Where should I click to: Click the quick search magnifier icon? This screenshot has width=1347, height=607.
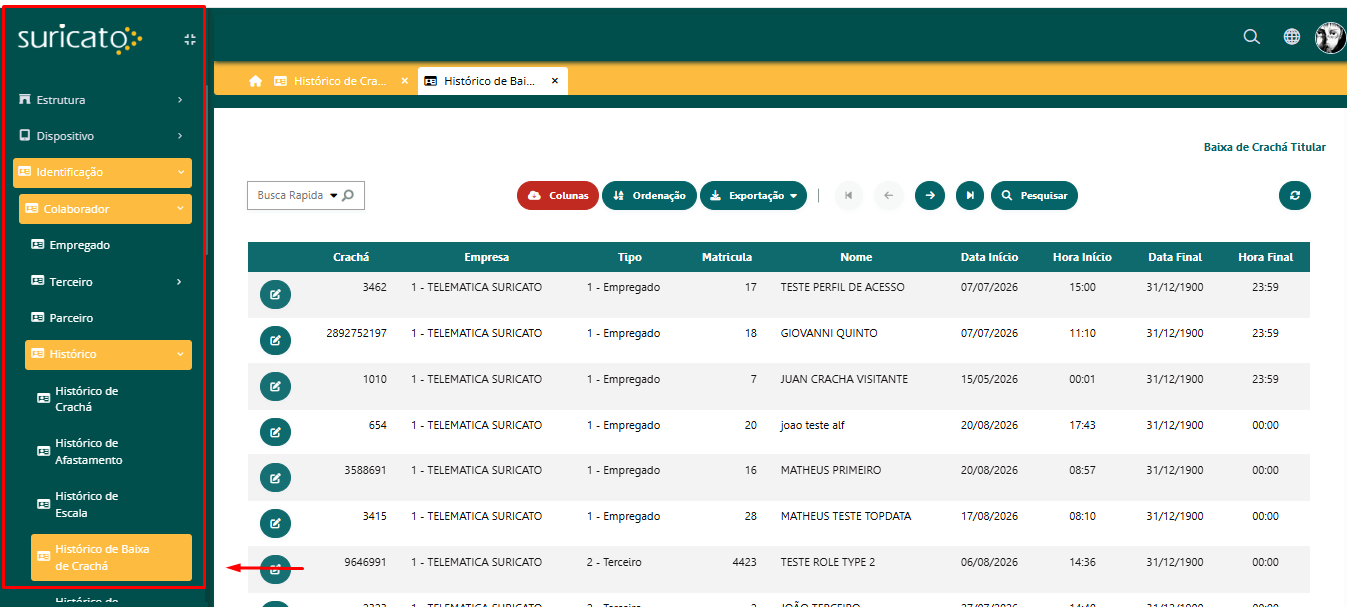(x=348, y=196)
